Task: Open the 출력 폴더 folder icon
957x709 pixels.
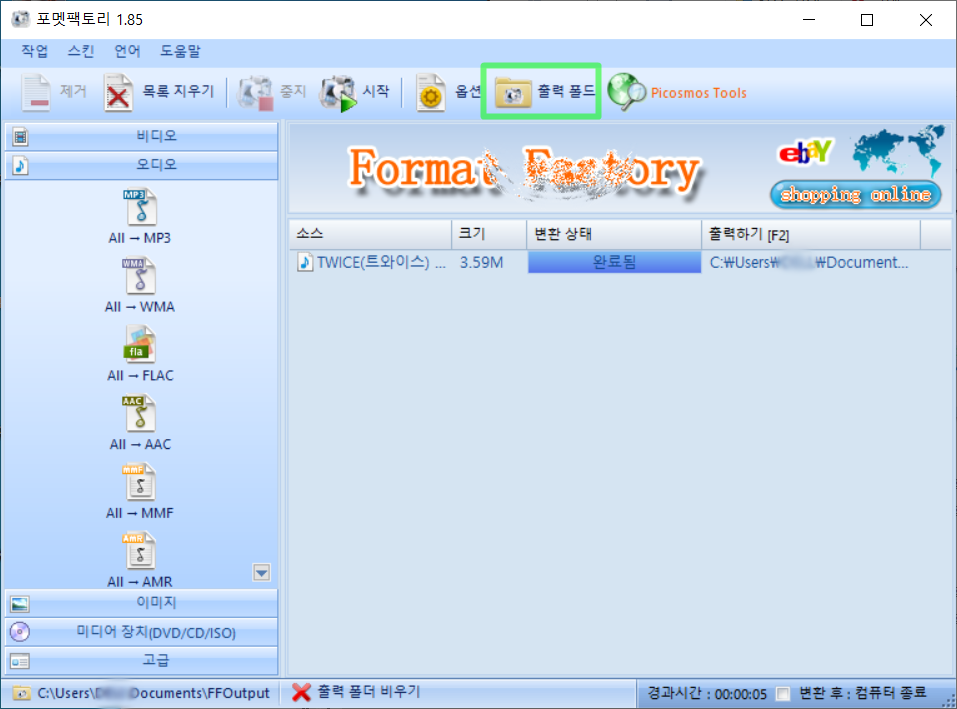Action: 513,93
